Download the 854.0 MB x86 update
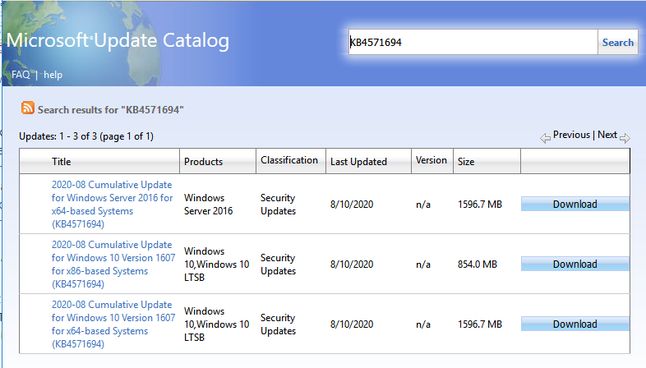Screen dimensions: 646x368 point(575,264)
